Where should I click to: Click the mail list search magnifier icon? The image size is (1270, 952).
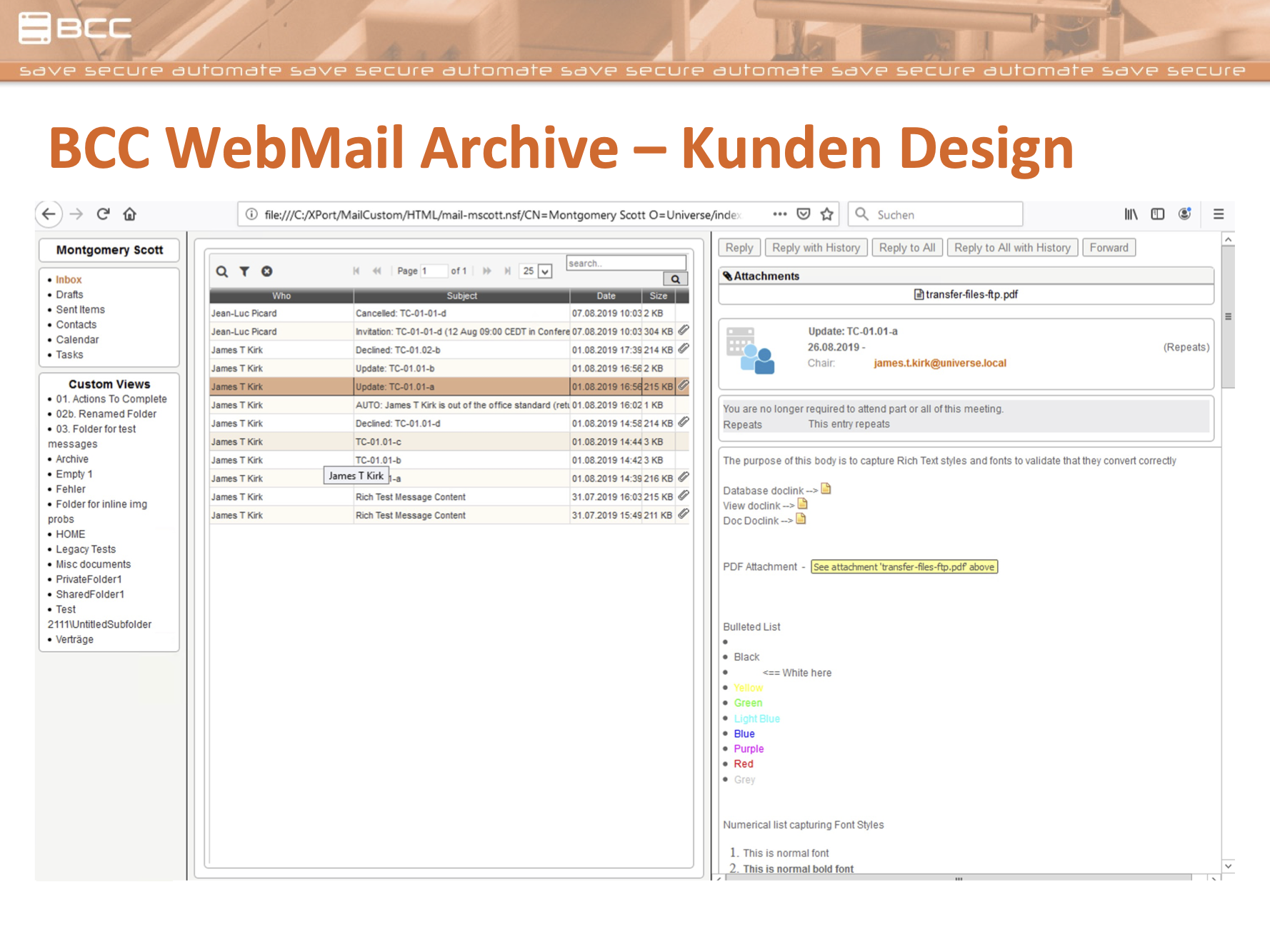[x=222, y=271]
